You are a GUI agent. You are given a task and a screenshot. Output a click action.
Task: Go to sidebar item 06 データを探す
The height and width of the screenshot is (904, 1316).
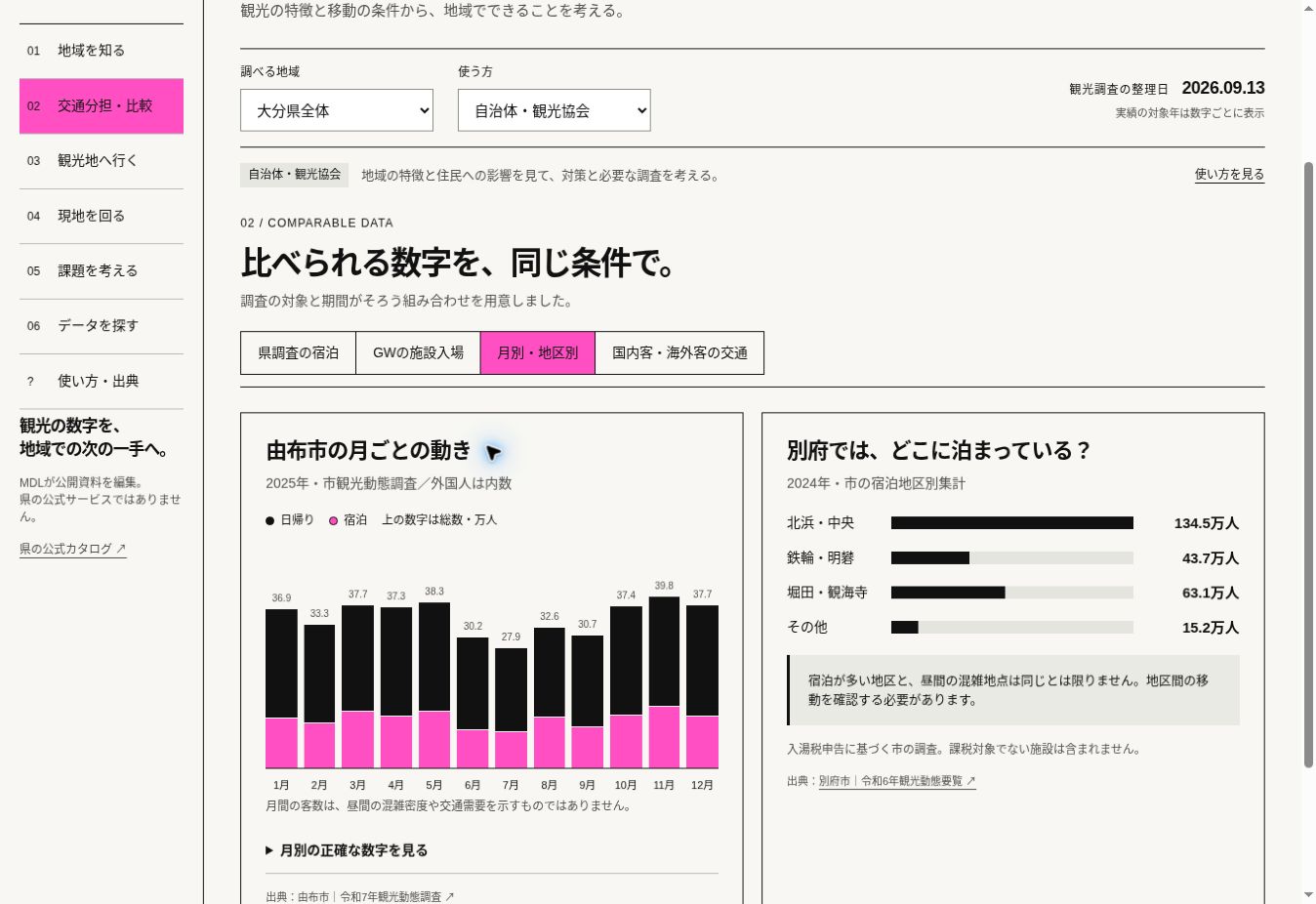(x=102, y=326)
